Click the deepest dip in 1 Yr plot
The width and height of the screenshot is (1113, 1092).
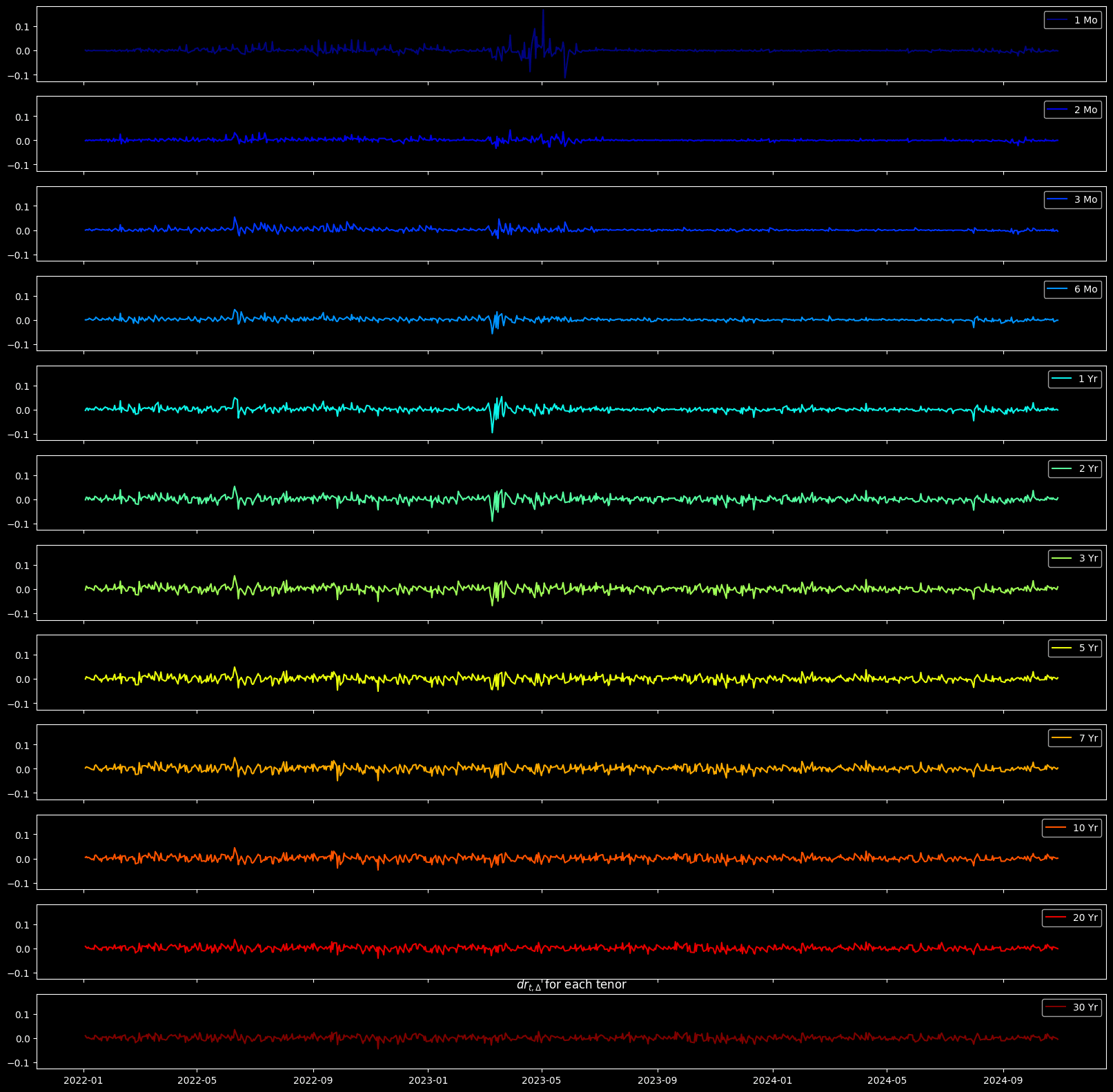tap(492, 432)
